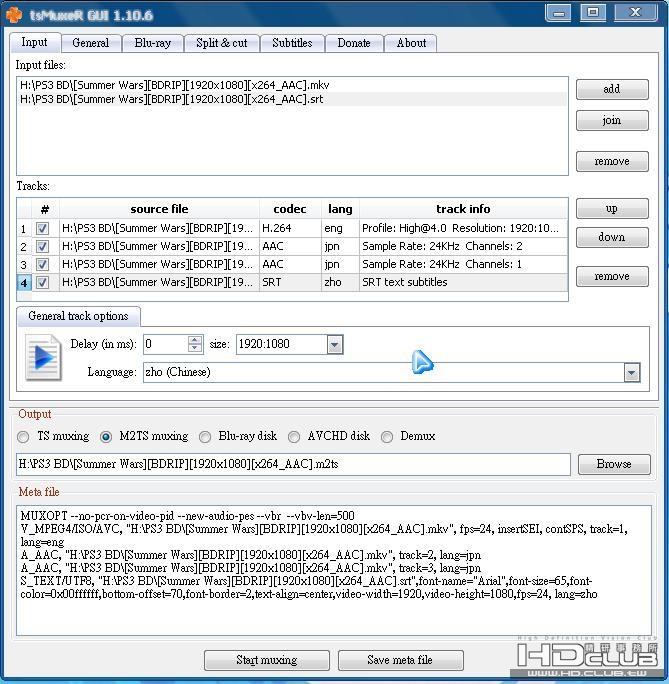This screenshot has height=684, width=669.
Task: Increase the Delay value with up spinner arrow
Action: 195,339
